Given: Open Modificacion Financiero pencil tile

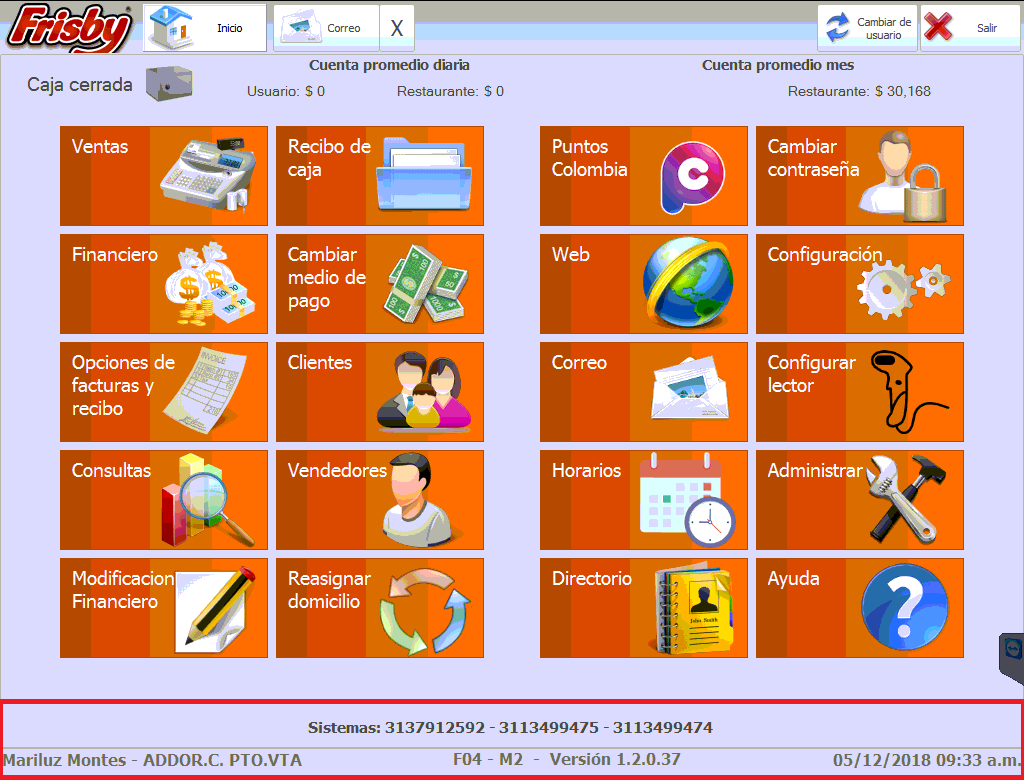Looking at the screenshot, I should (164, 608).
